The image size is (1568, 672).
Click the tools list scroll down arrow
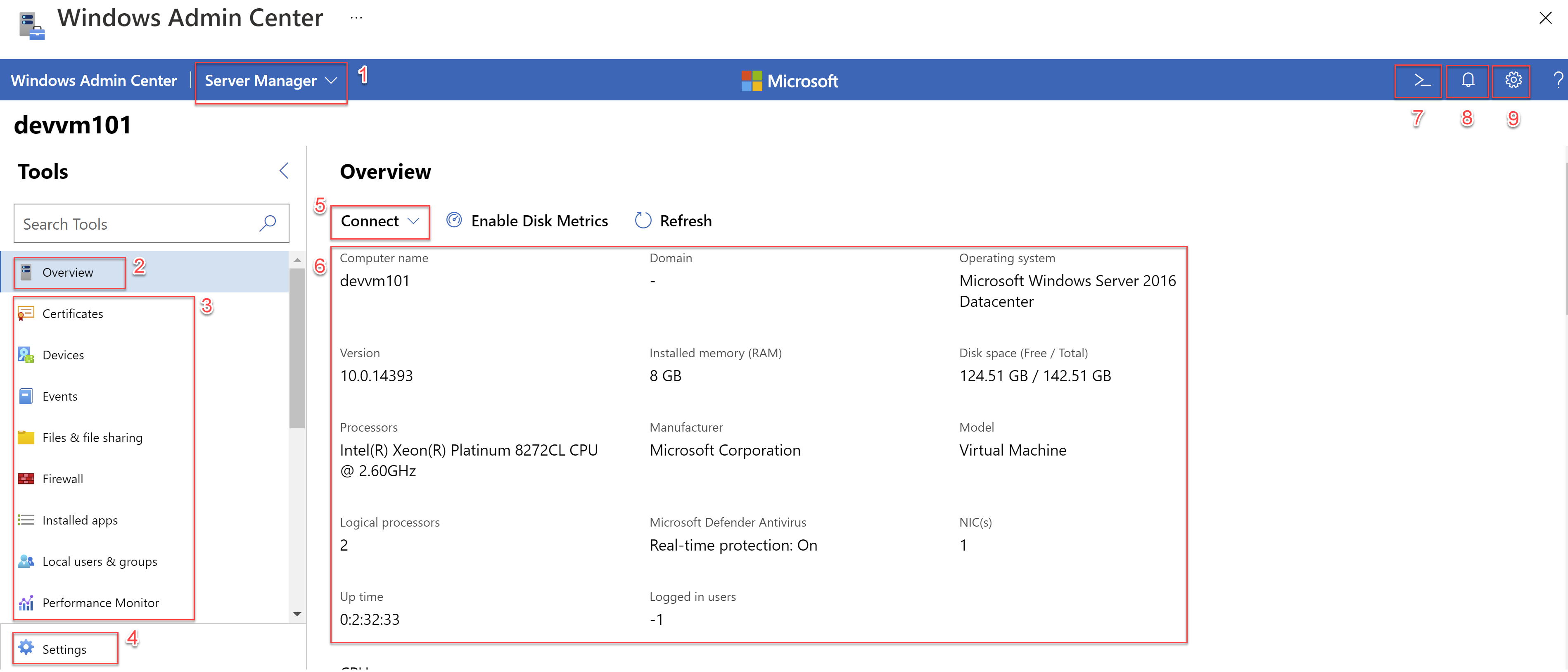(297, 614)
